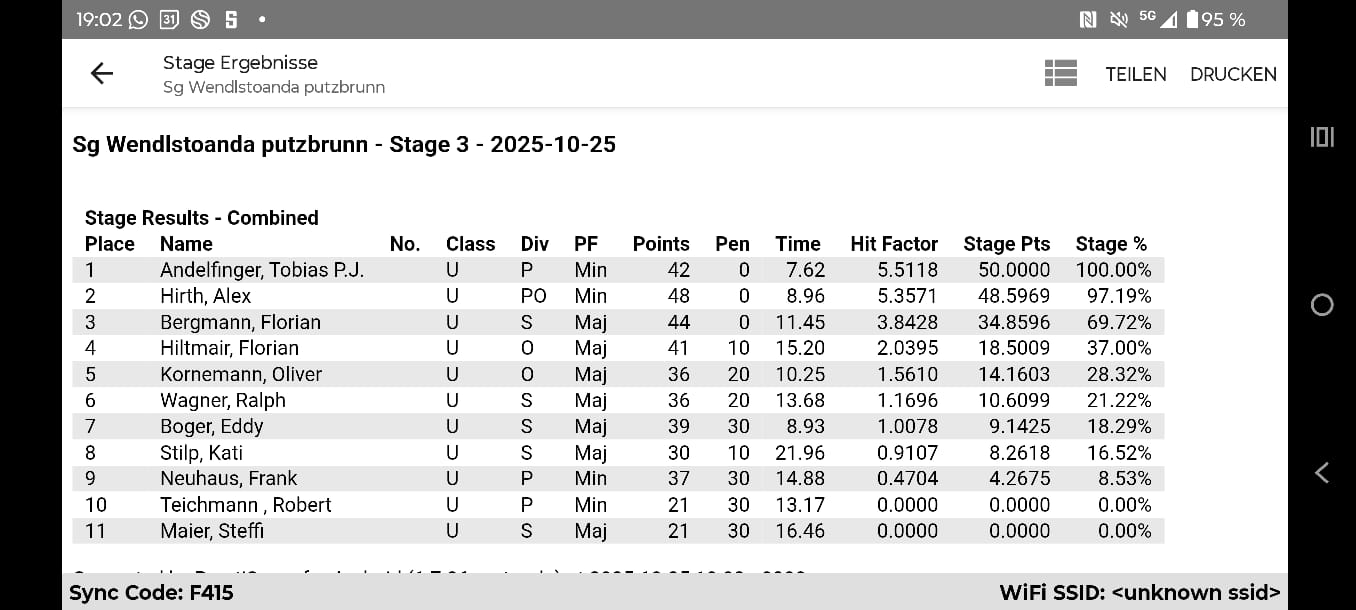Click the TEILEN button
Image resolution: width=1356 pixels, height=610 pixels.
[x=1135, y=74]
